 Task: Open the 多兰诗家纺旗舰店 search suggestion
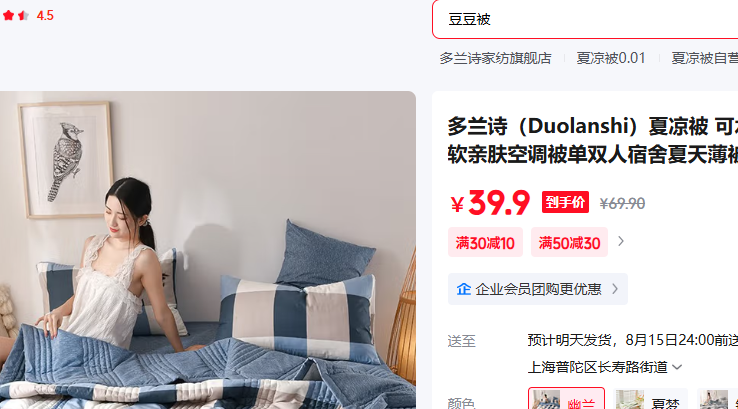(x=495, y=58)
